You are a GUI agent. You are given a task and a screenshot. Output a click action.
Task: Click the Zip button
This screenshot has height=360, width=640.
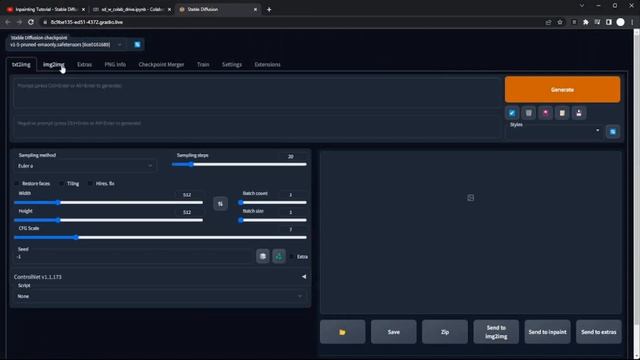(445, 332)
